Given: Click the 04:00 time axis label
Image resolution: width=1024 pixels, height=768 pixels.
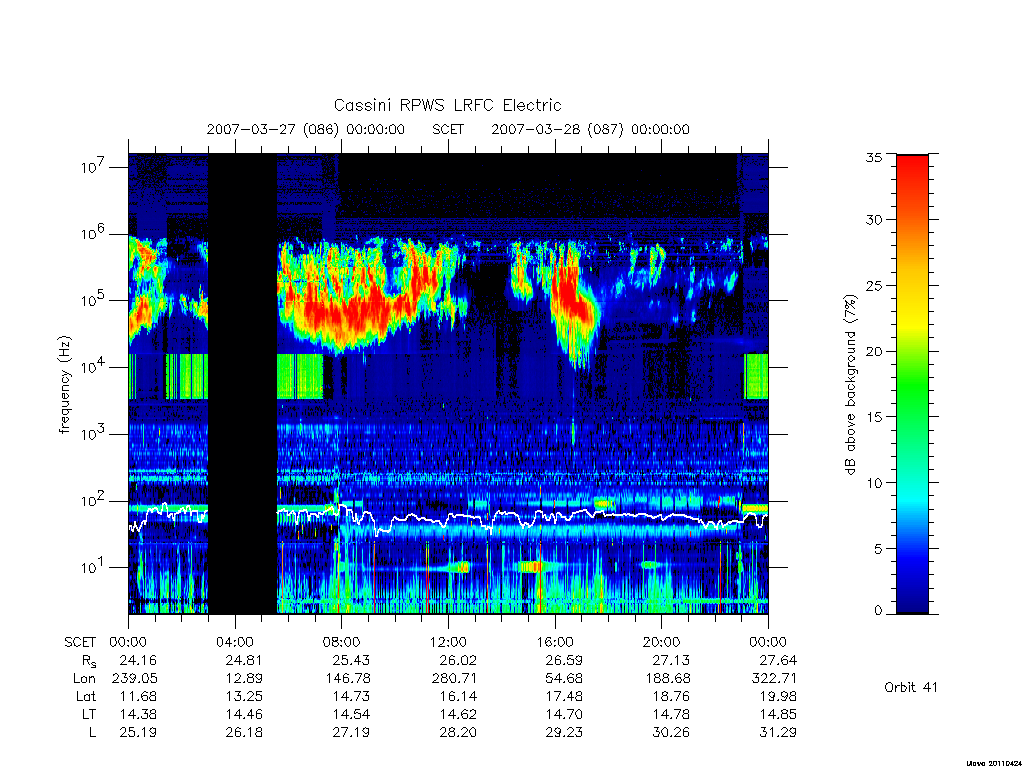Looking at the screenshot, I should click(234, 642).
